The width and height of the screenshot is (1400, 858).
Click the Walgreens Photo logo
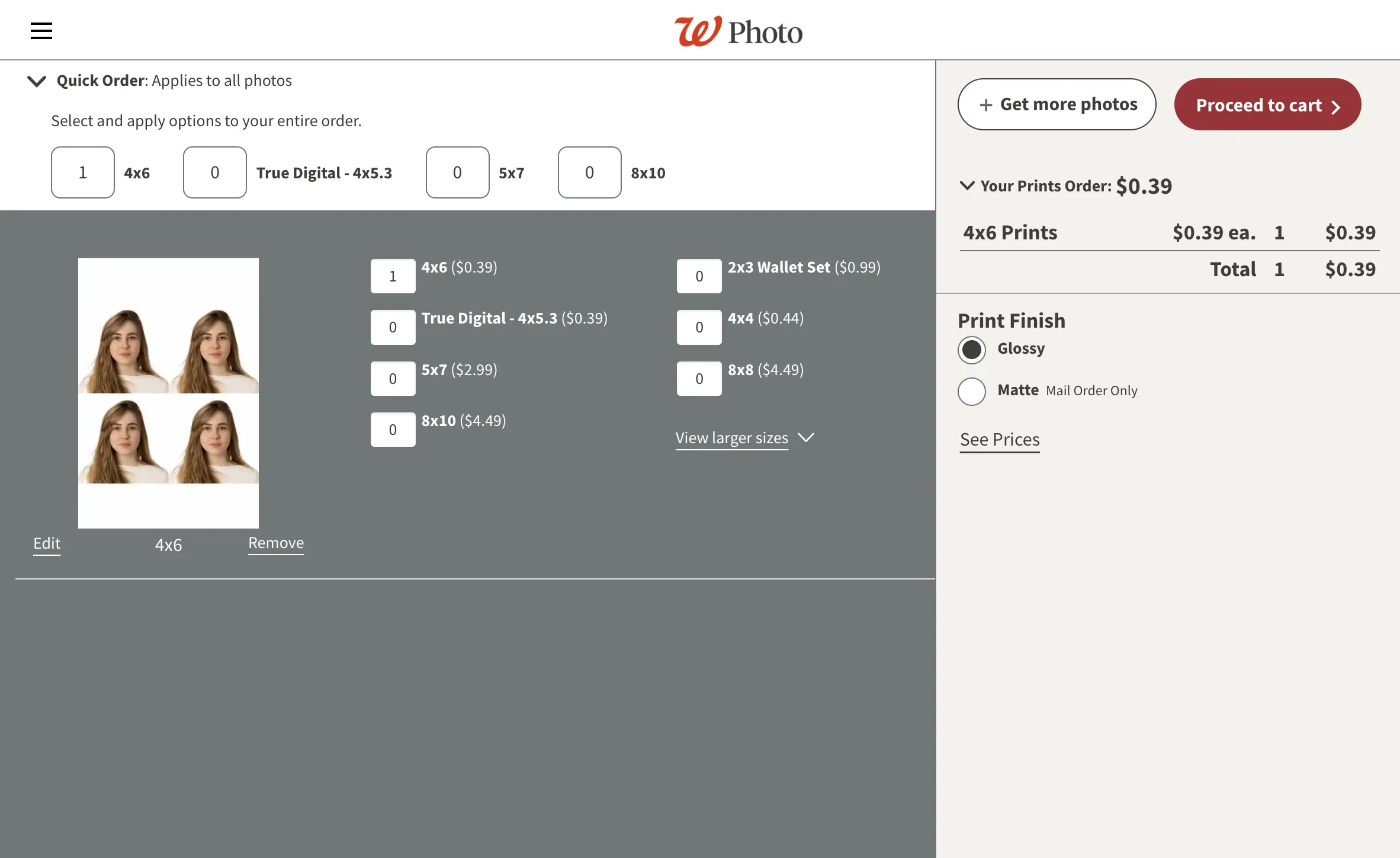[738, 31]
